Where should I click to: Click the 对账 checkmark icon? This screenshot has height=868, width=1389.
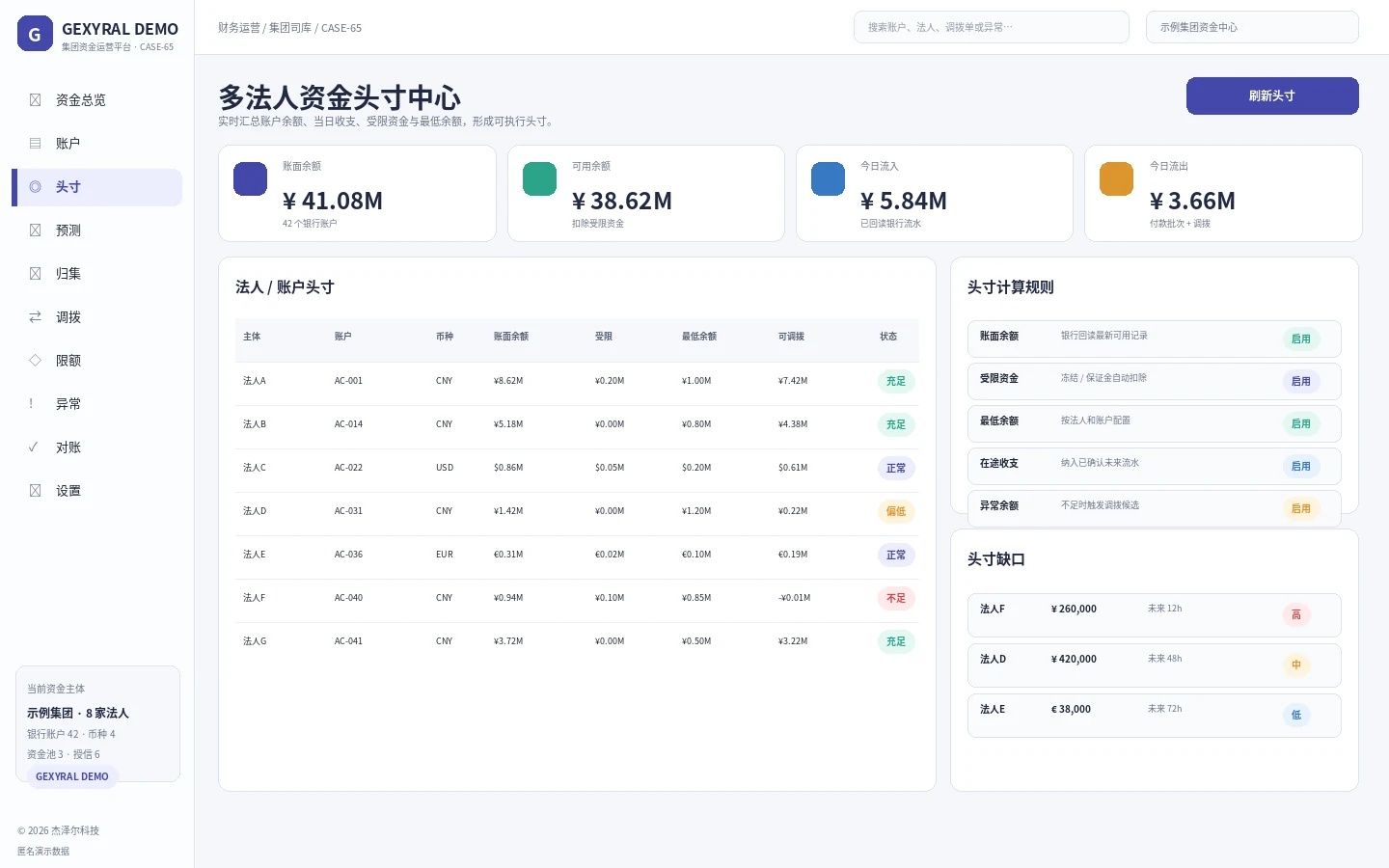tap(34, 448)
